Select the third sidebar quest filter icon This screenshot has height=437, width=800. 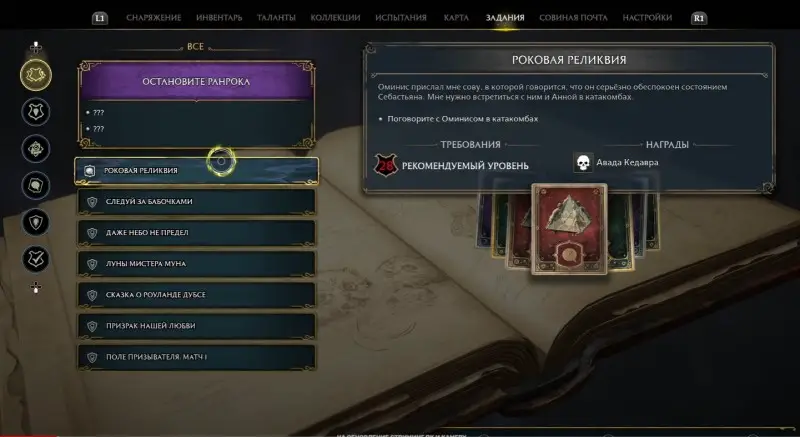click(36, 149)
